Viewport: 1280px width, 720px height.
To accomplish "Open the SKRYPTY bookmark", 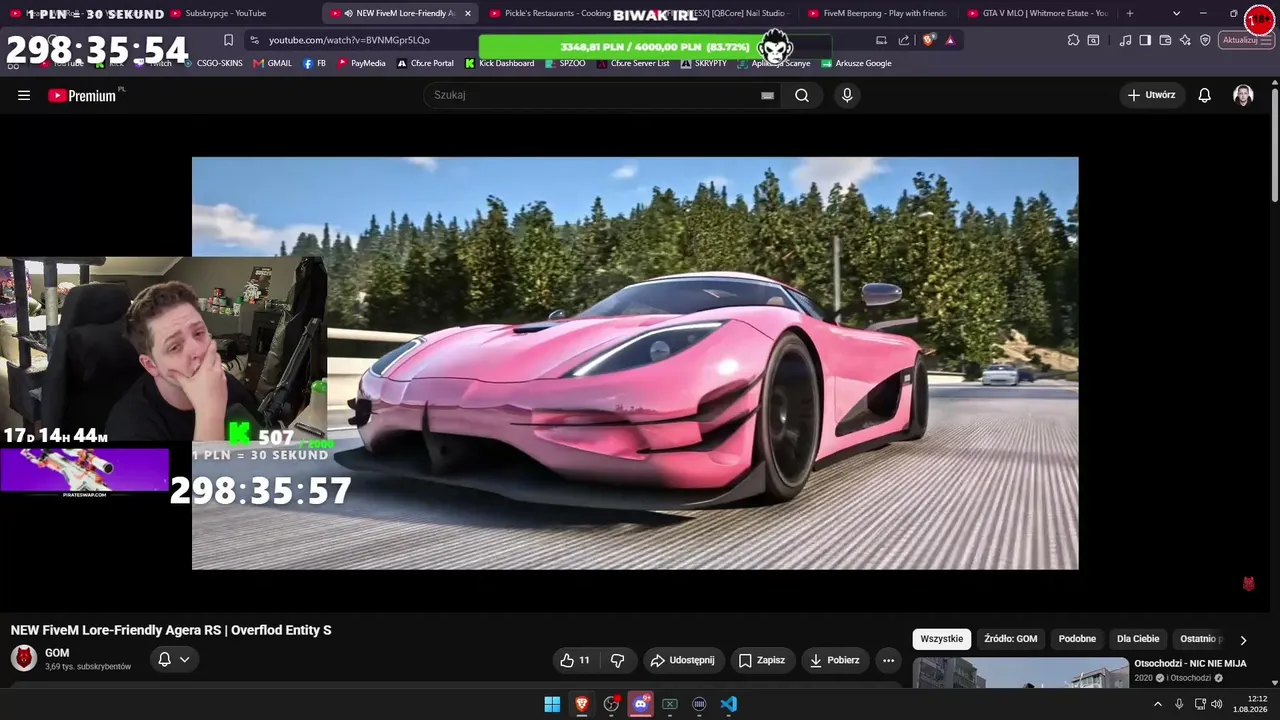I will pos(704,63).
